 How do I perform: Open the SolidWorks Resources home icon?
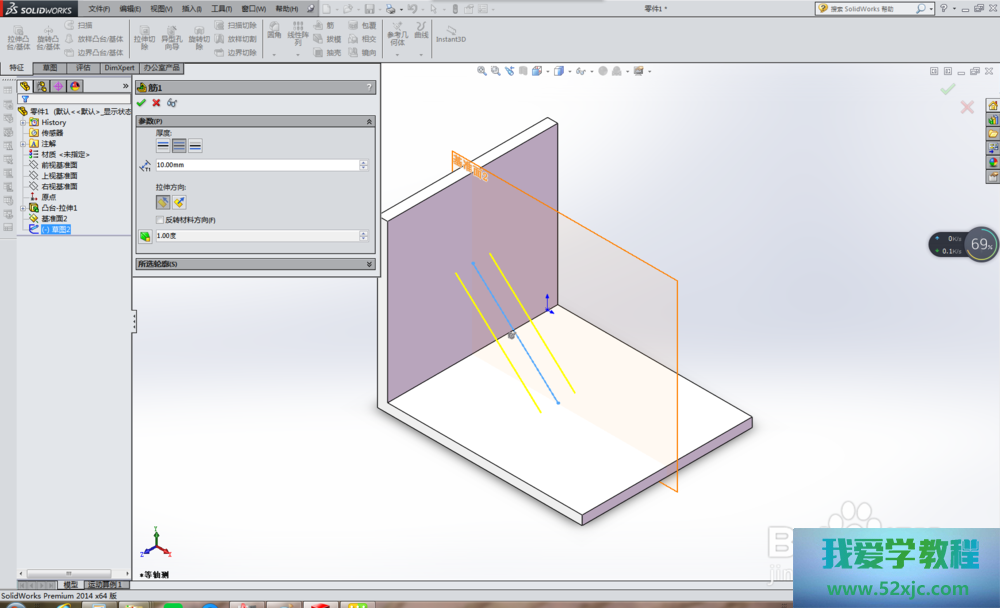[x=993, y=105]
